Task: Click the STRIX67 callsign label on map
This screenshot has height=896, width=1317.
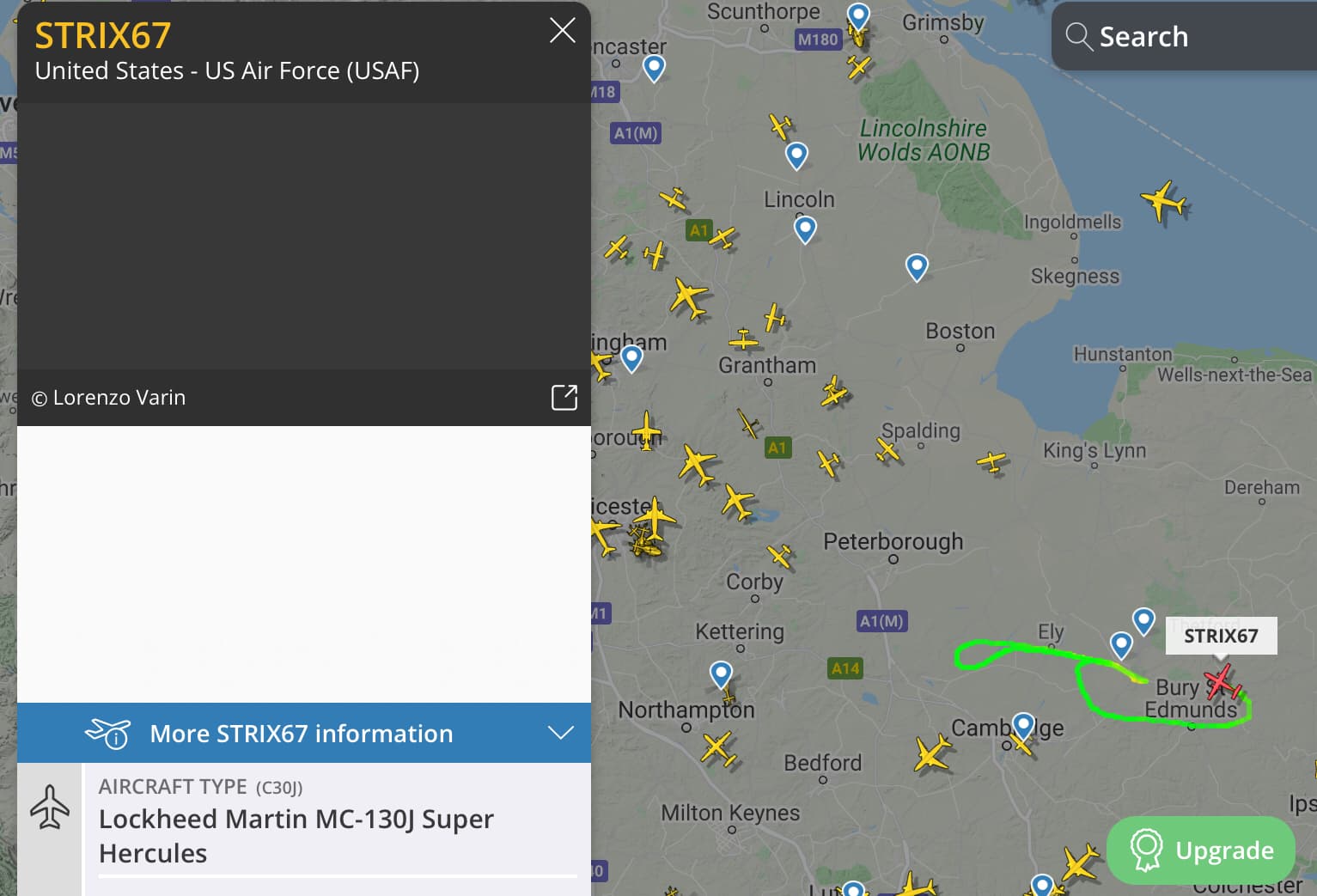Action: click(1221, 636)
